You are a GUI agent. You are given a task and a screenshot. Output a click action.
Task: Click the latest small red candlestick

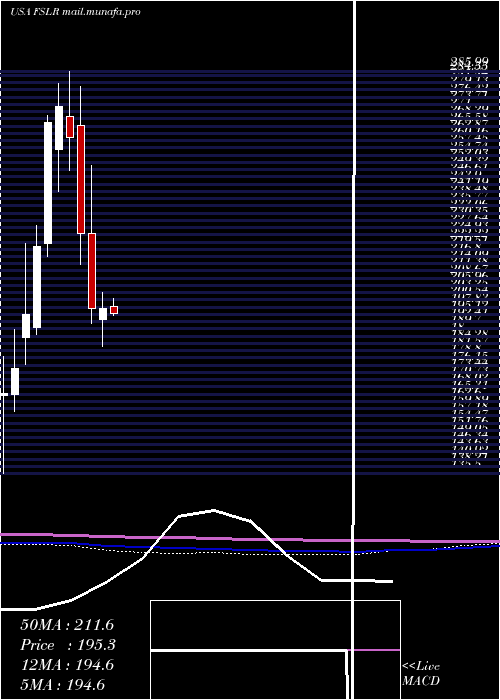(x=114, y=309)
